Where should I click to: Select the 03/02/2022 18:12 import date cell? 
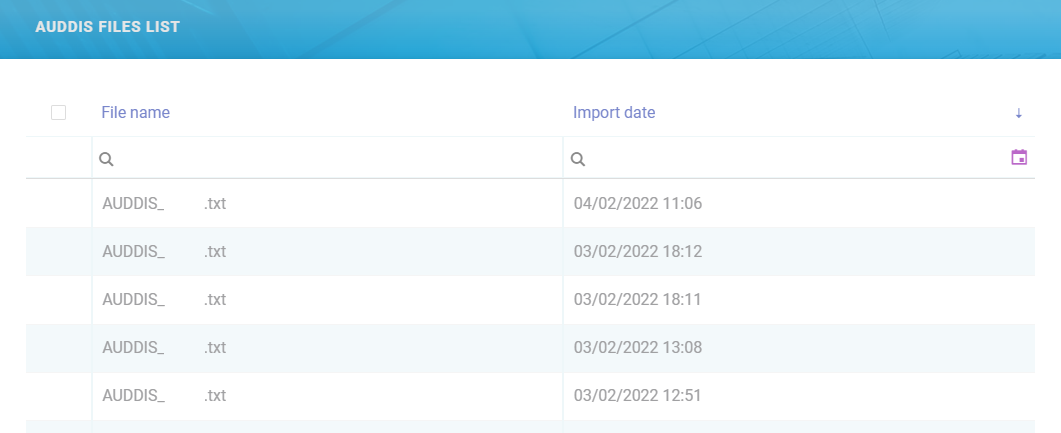638,252
